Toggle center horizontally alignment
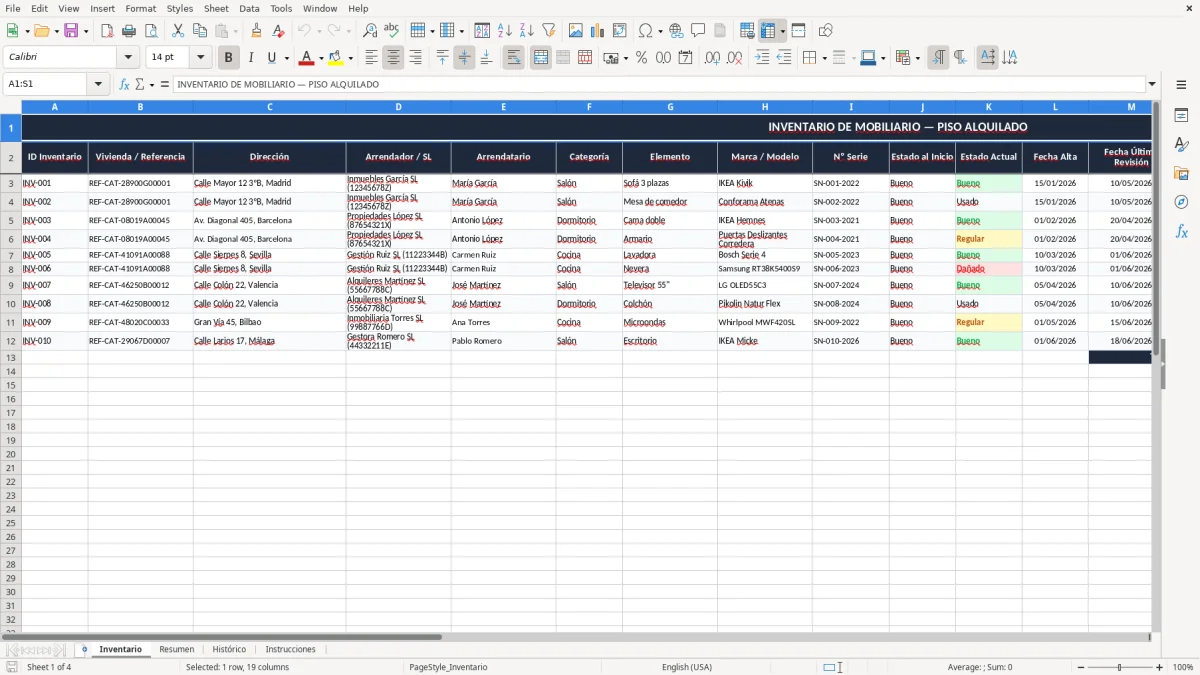Viewport: 1200px width, 675px height. pos(393,58)
